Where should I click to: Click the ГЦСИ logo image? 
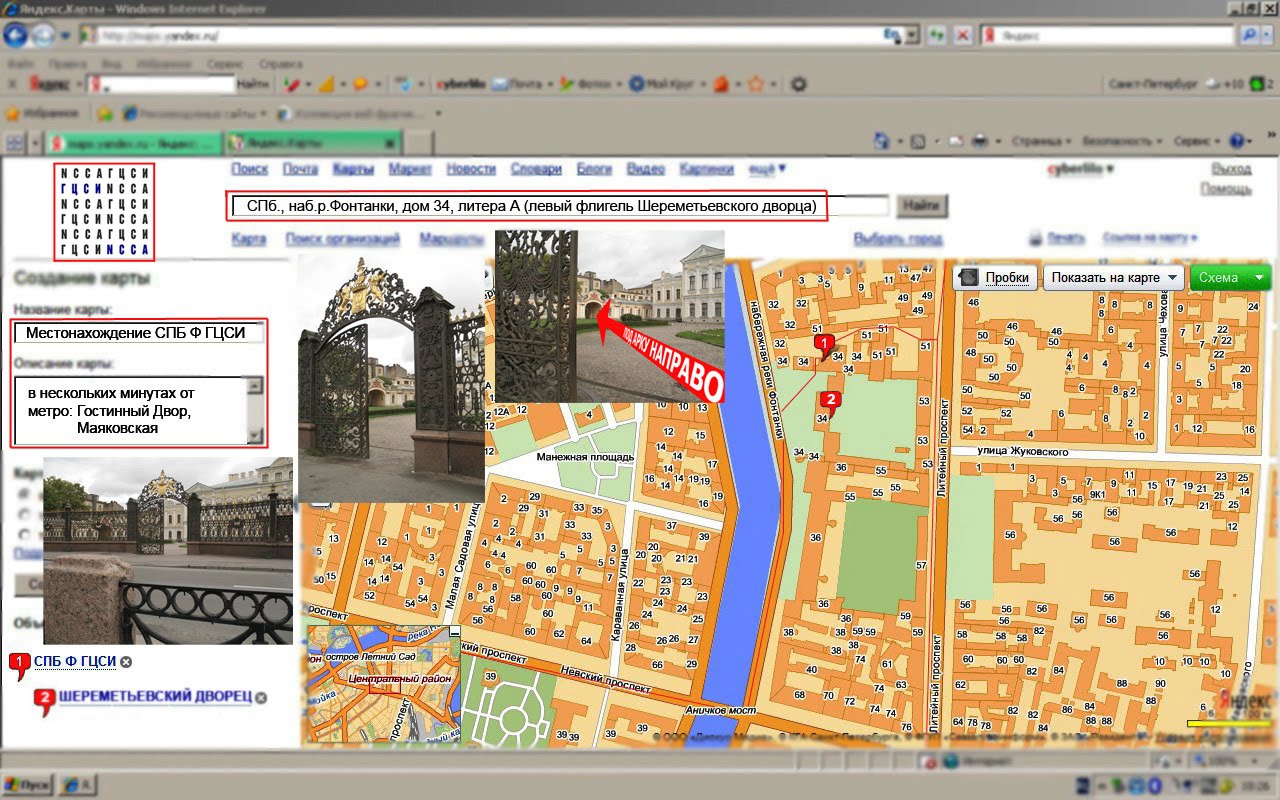(104, 210)
